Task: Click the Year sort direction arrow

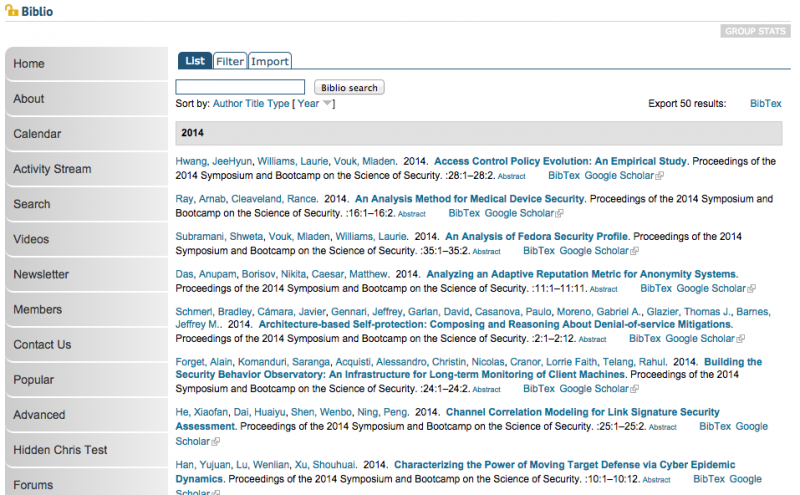Action: (x=327, y=104)
